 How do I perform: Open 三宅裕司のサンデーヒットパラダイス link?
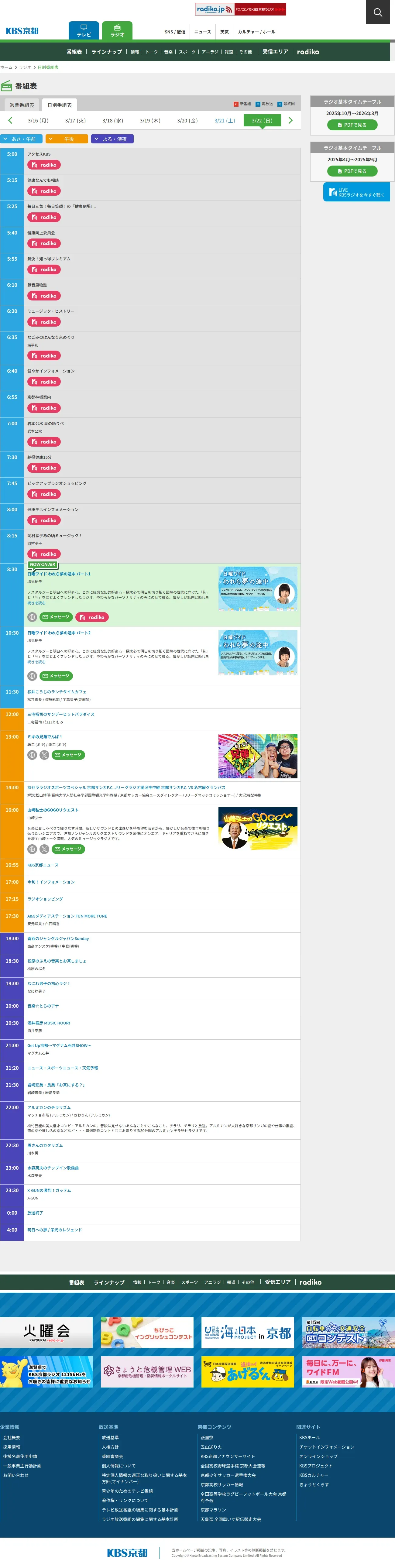[61, 715]
